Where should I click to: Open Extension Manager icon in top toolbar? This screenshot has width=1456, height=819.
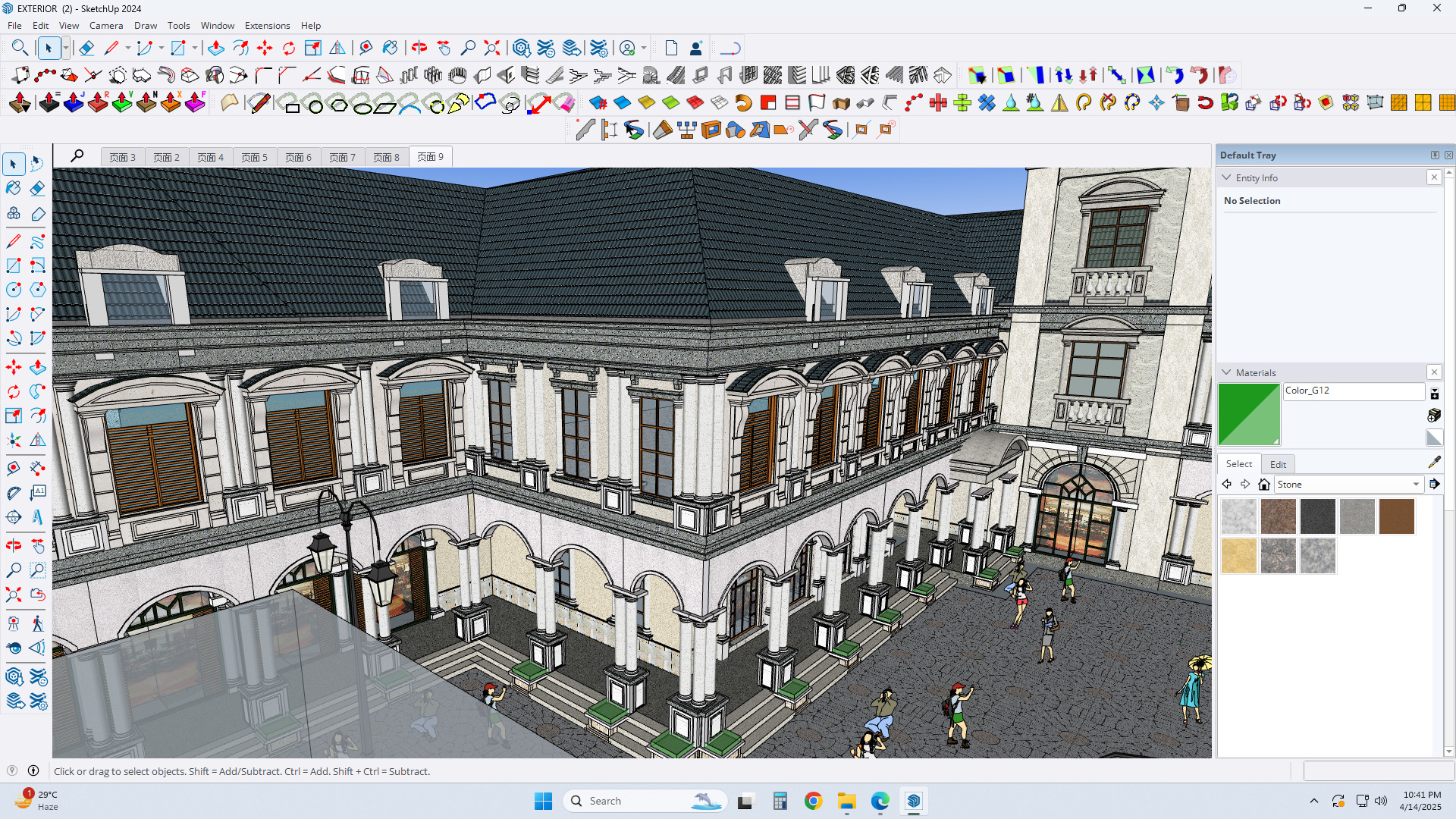click(599, 49)
